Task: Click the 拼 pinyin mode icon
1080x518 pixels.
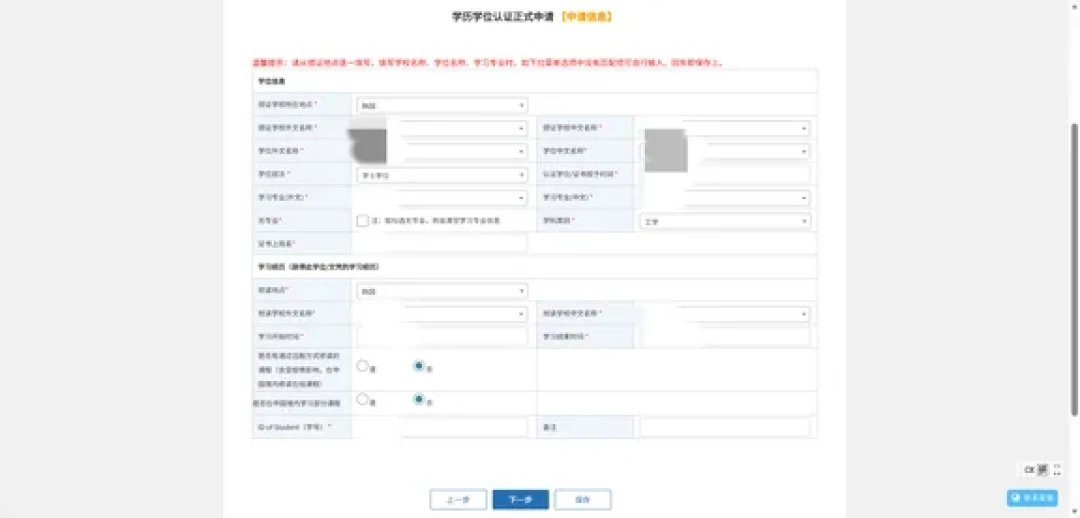Action: pos(1043,470)
